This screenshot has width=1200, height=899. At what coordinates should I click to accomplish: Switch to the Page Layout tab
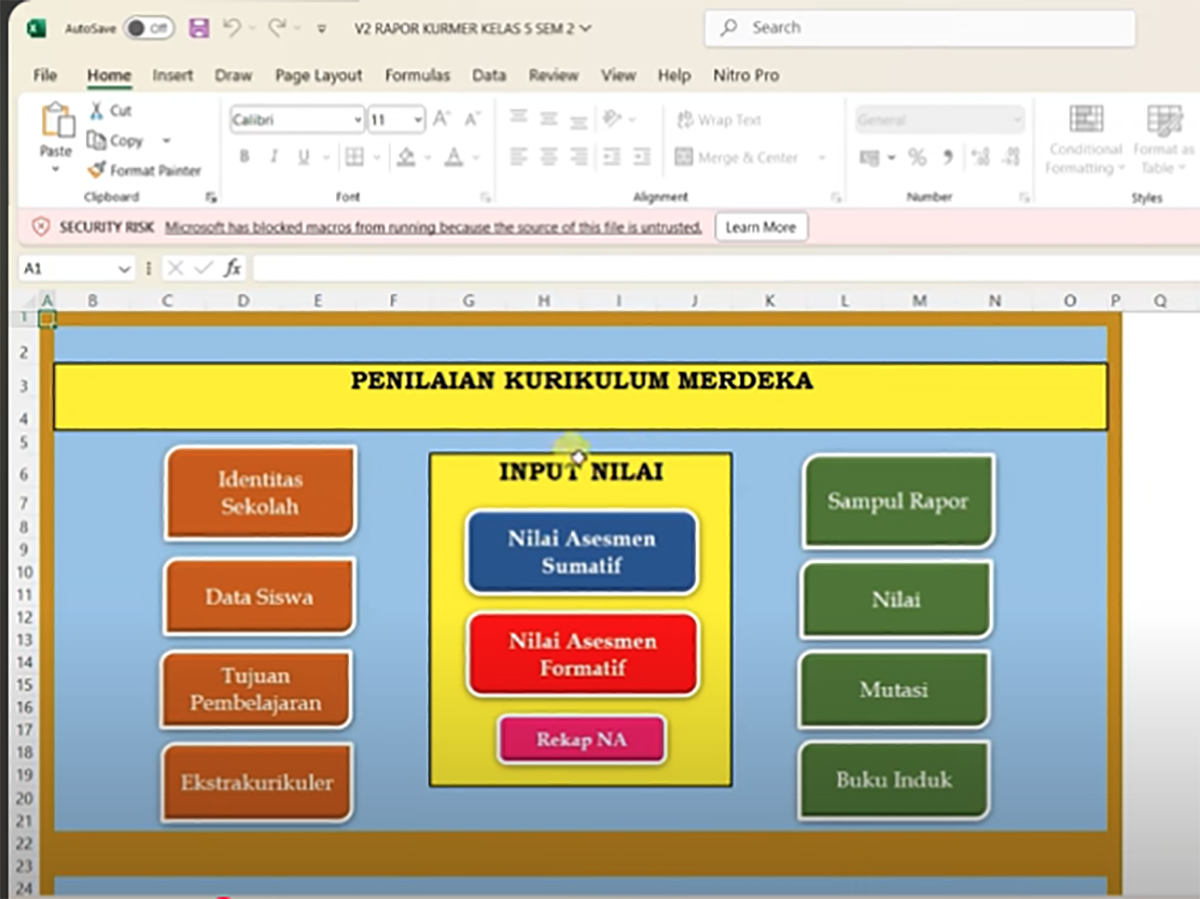[318, 75]
